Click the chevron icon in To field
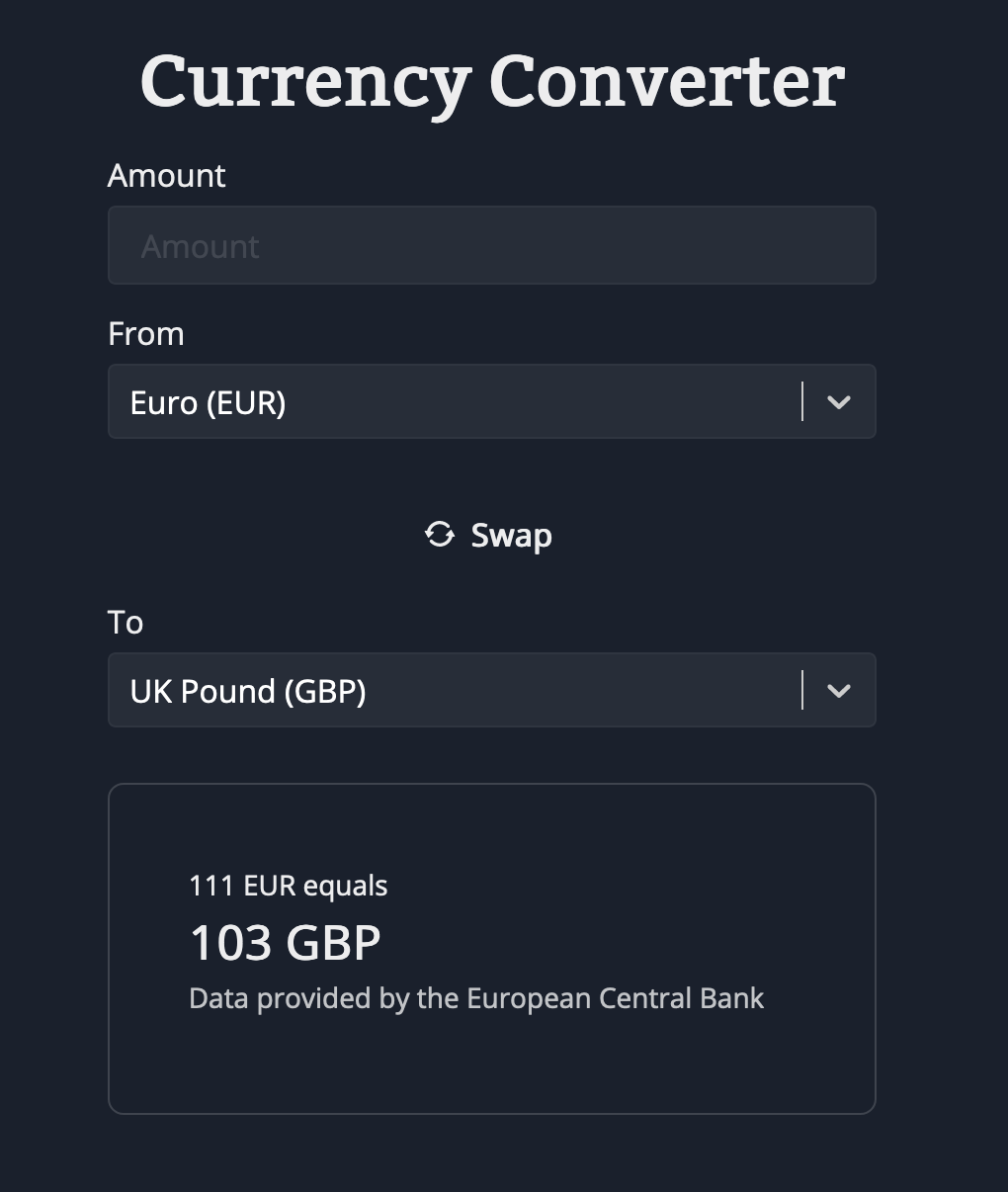 coord(839,691)
